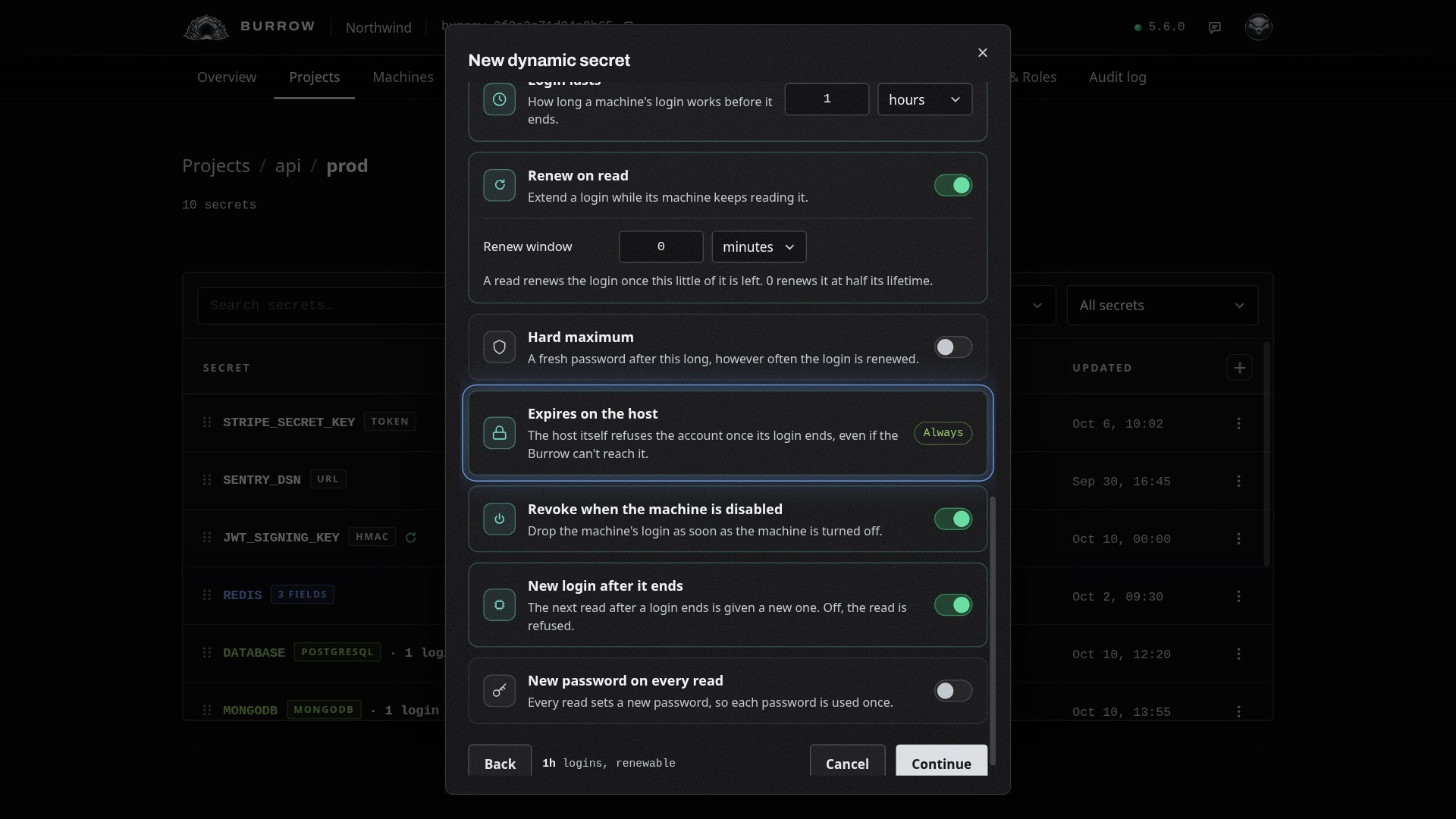Open the Audit log tab
This screenshot has height=819, width=1456.
1117,77
